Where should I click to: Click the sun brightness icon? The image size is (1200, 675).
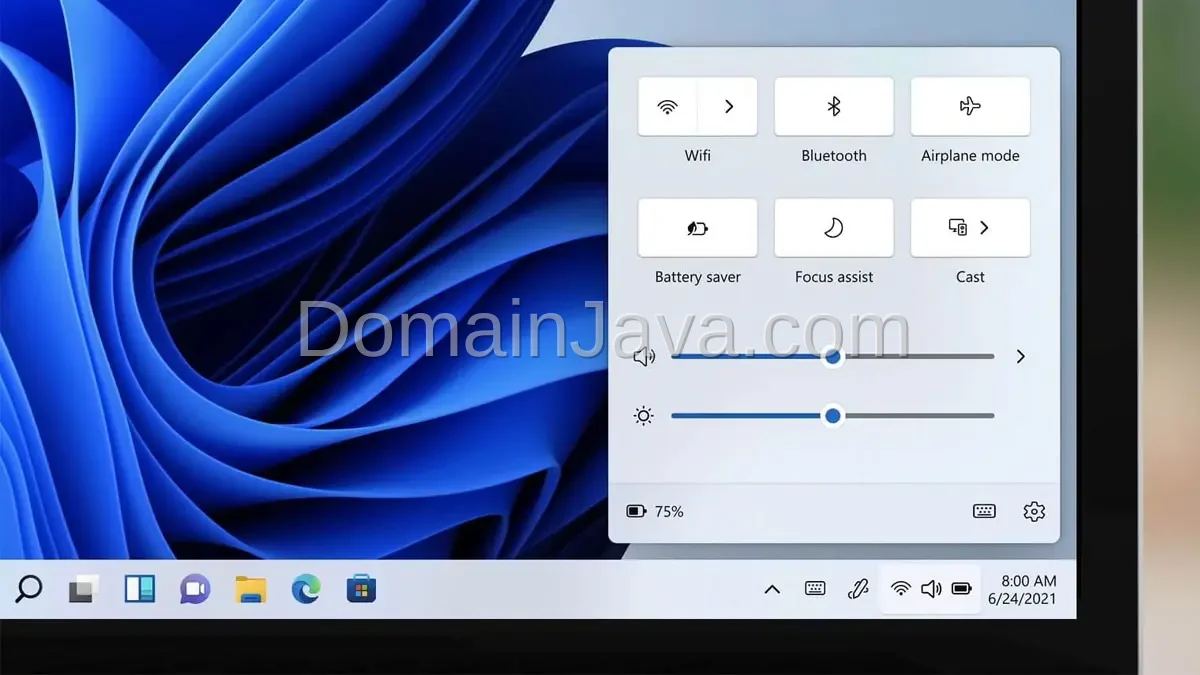[x=643, y=416]
